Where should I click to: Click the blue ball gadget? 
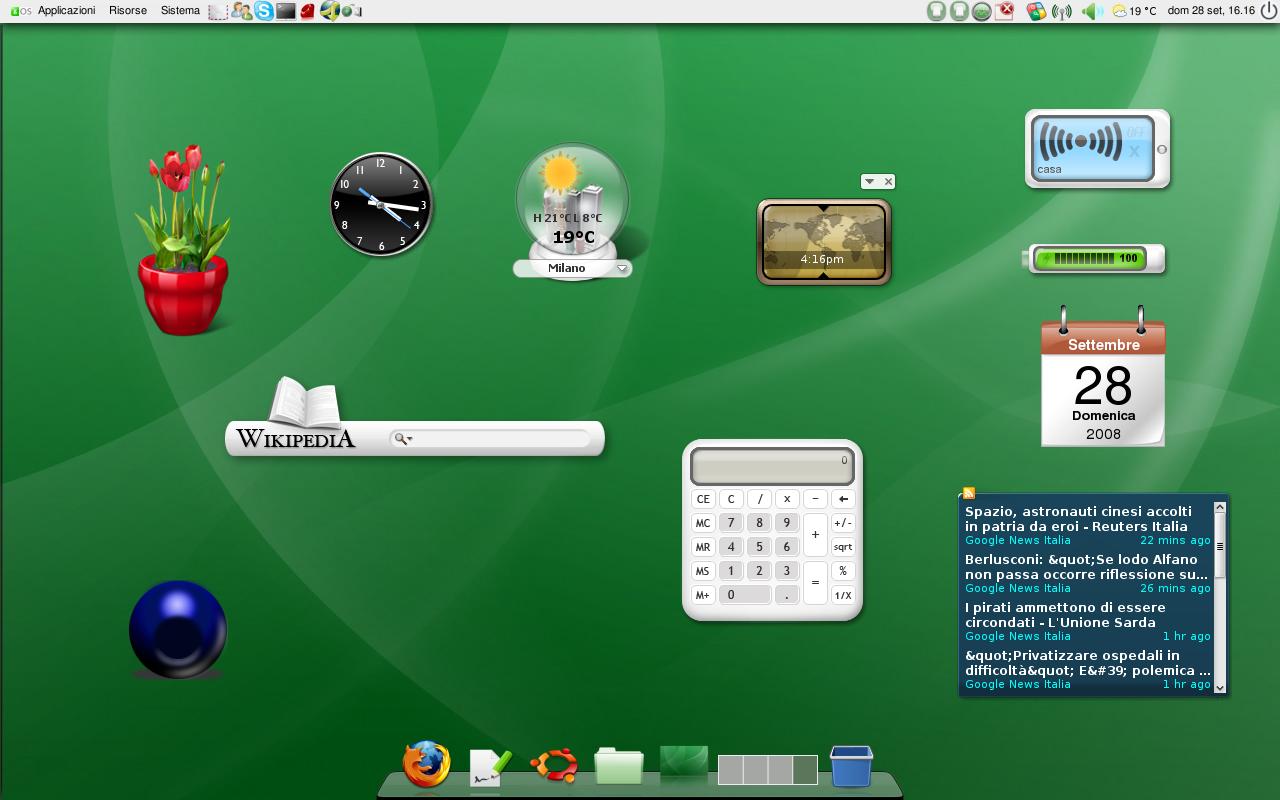coord(178,630)
